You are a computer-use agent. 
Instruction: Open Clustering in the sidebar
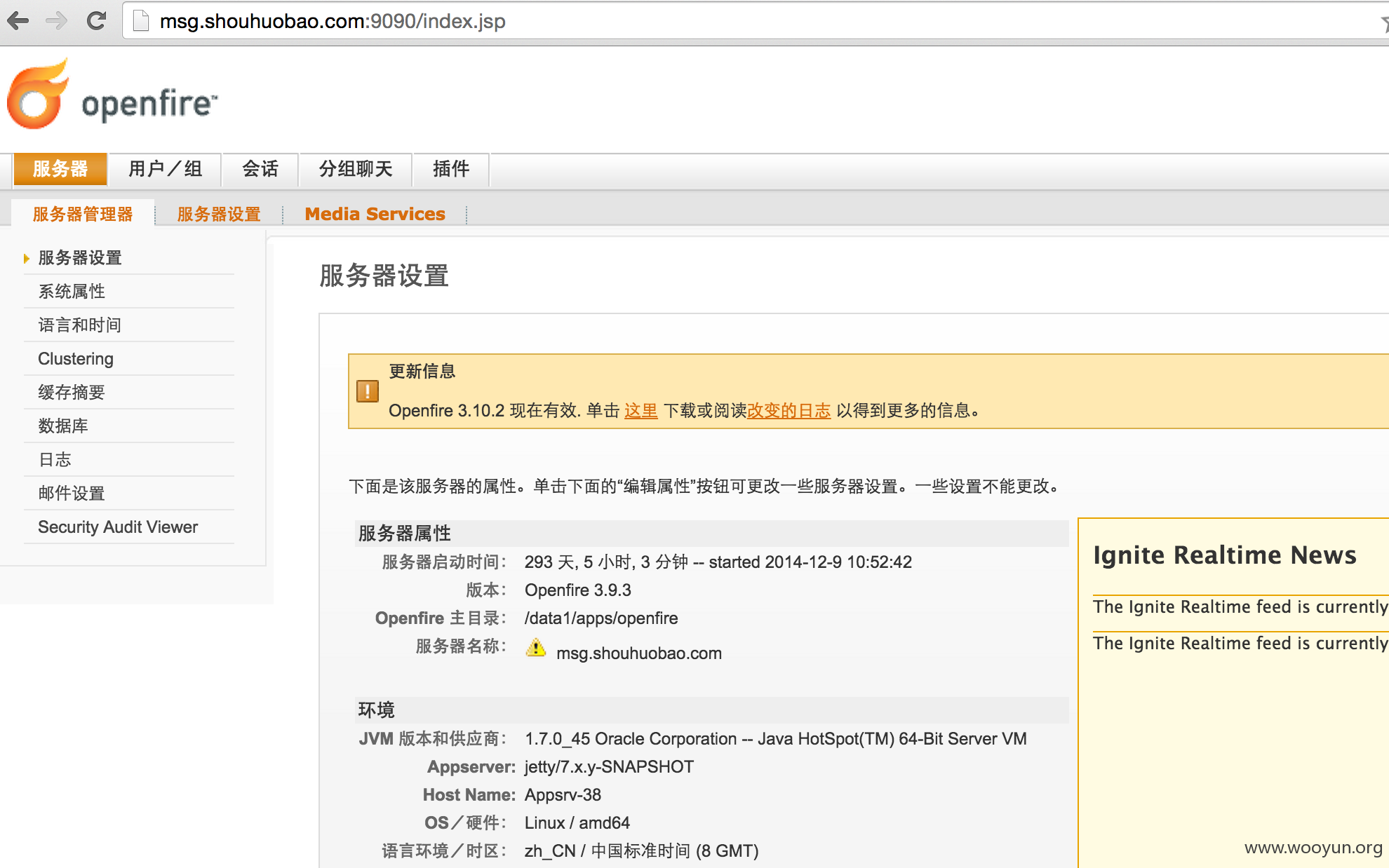pos(76,359)
